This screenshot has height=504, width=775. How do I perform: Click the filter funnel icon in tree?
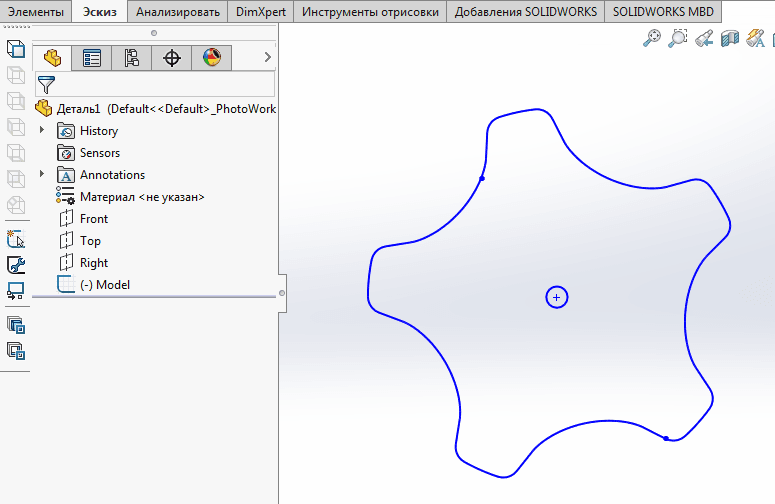click(46, 84)
